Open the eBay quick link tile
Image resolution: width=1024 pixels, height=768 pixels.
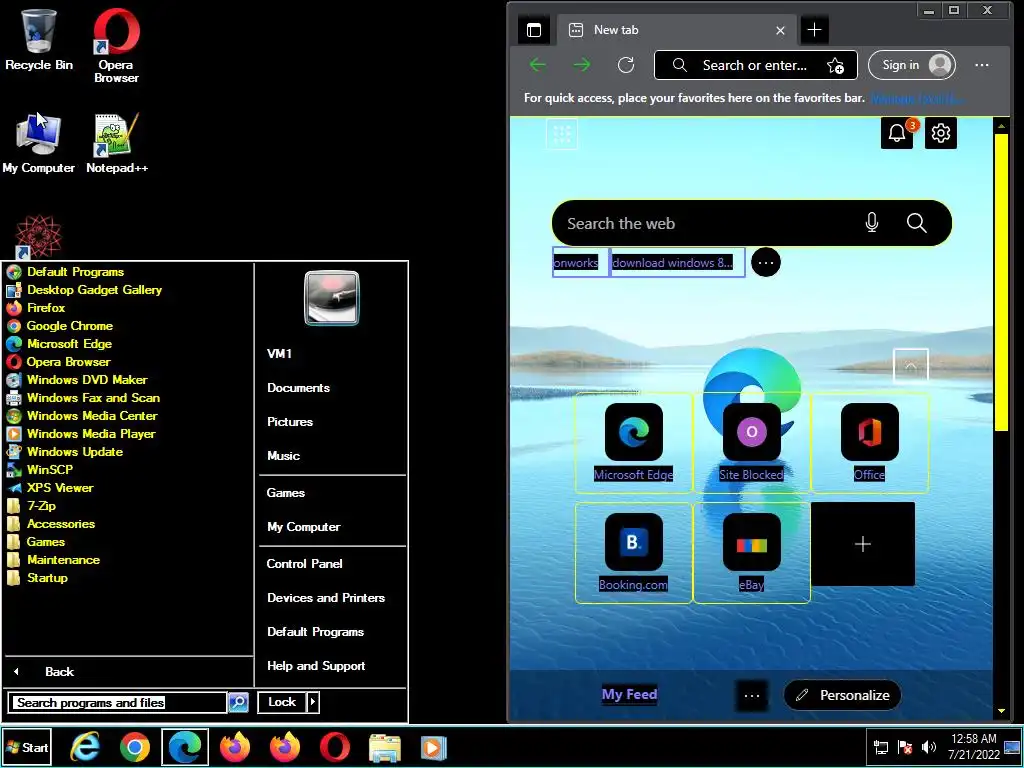[x=752, y=552]
